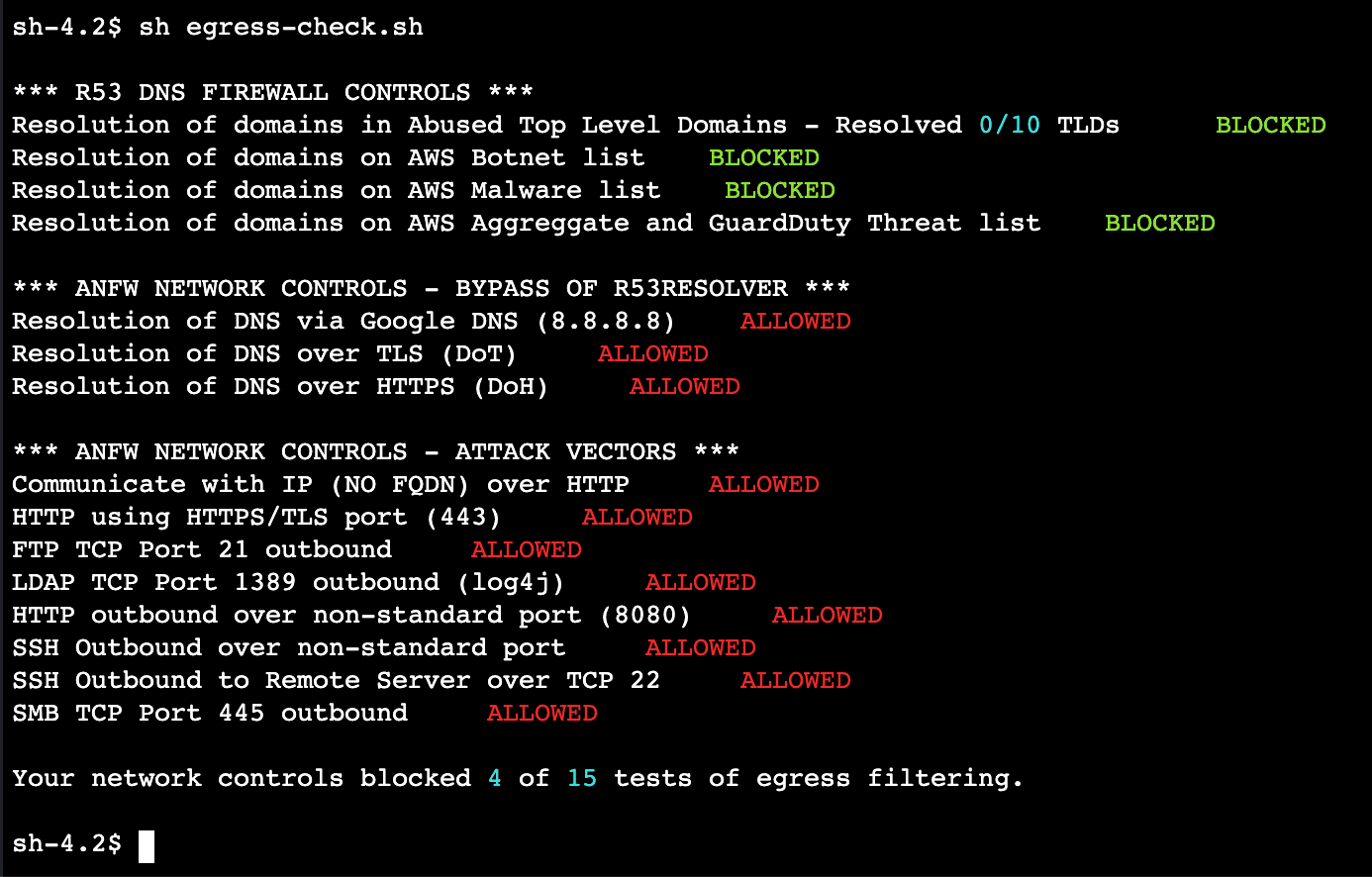1372x877 pixels.
Task: Click BLOCKED status for AWS Malware list
Action: pyautogui.click(x=780, y=190)
